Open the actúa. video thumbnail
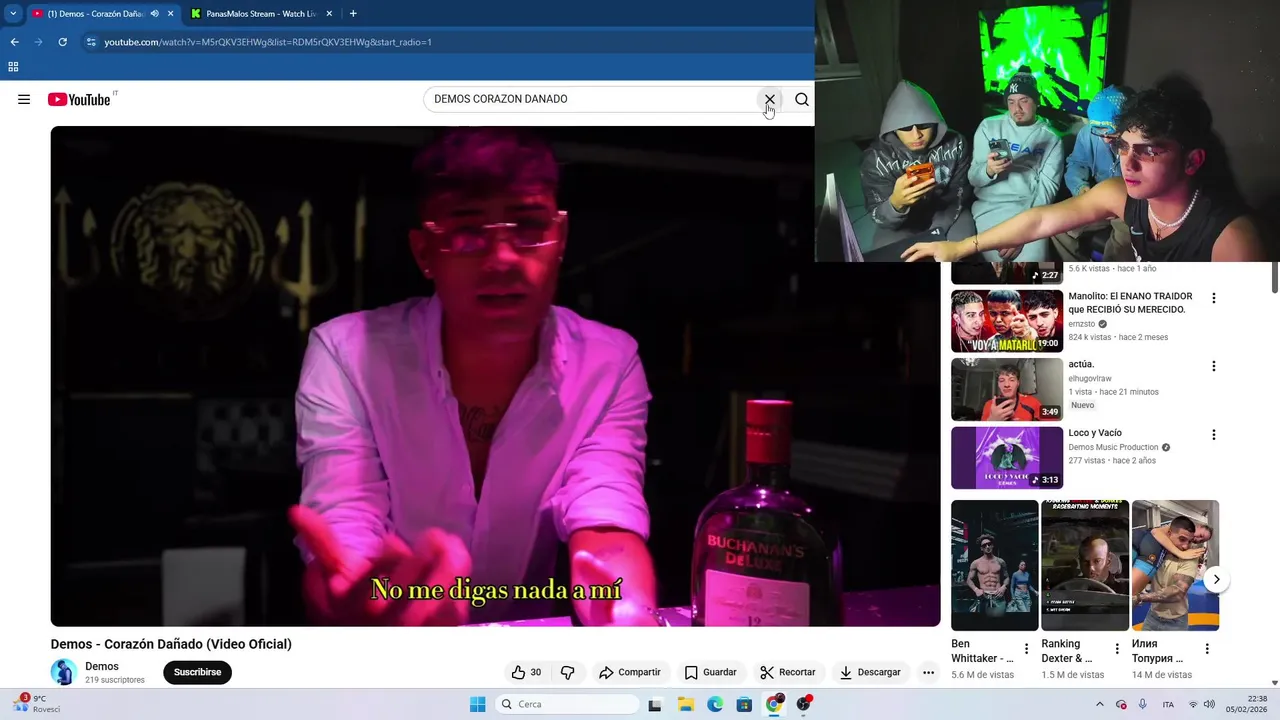 click(1007, 390)
